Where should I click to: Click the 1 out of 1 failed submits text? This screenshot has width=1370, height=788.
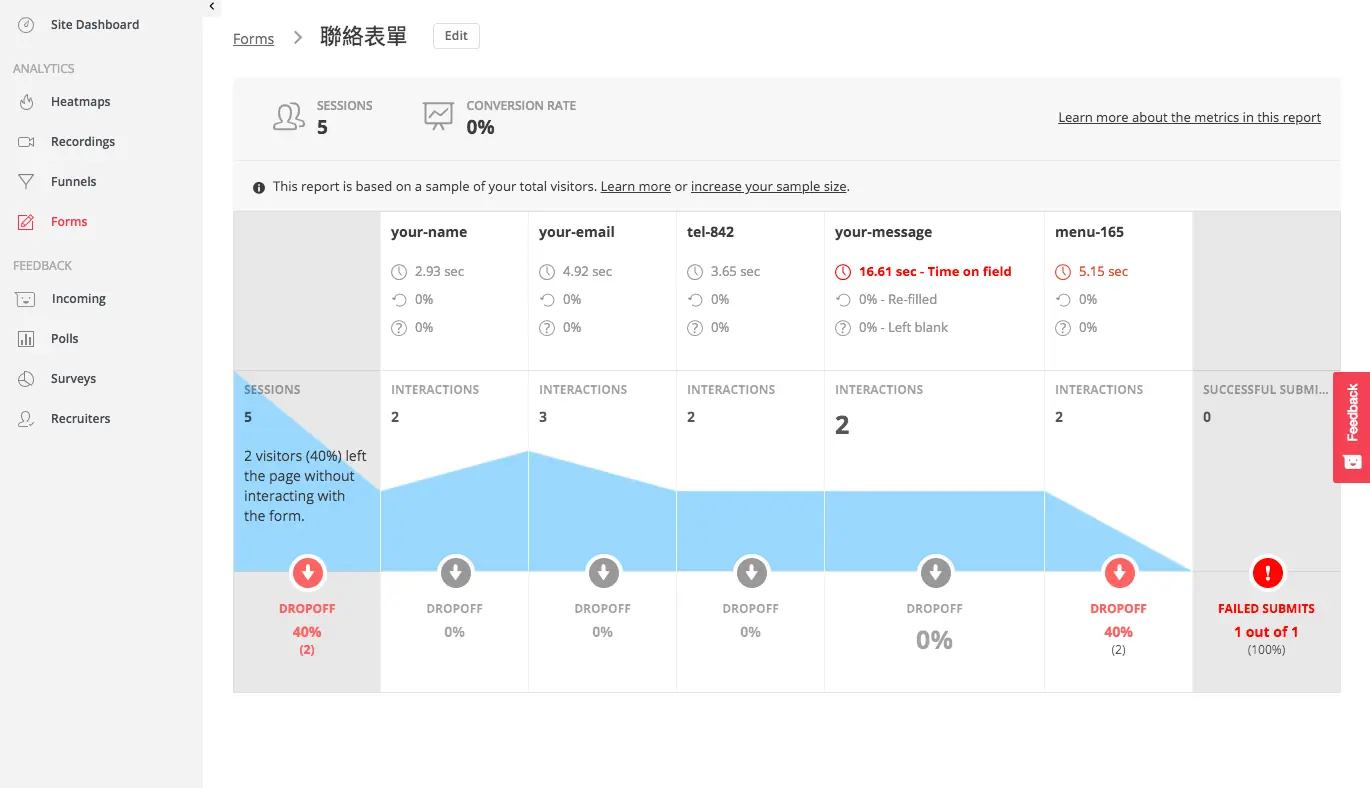click(x=1266, y=632)
